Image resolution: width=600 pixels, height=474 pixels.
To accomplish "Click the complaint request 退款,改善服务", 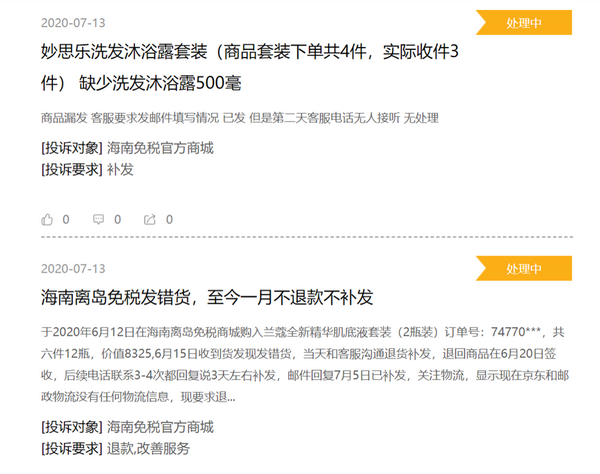I will pyautogui.click(x=148, y=448).
